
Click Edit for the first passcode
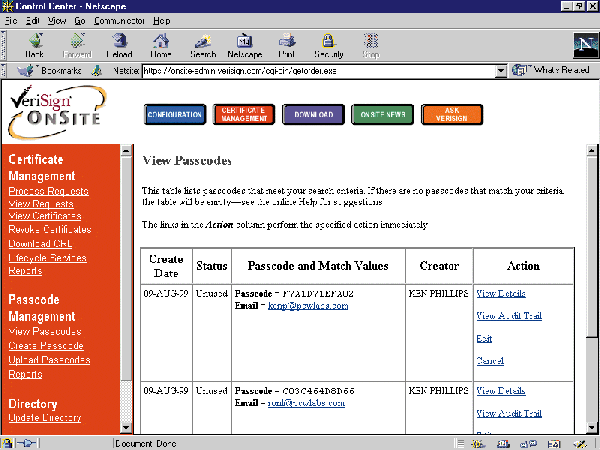click(484, 338)
